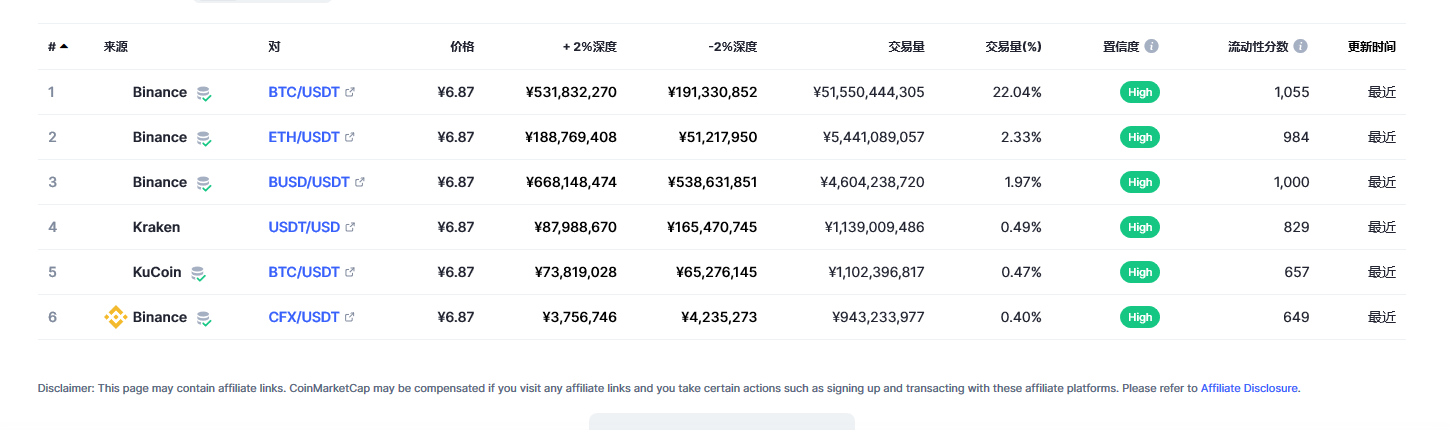Open the Kraken exchange link
Viewport: 1450px width, 430px height.
pyautogui.click(x=156, y=227)
